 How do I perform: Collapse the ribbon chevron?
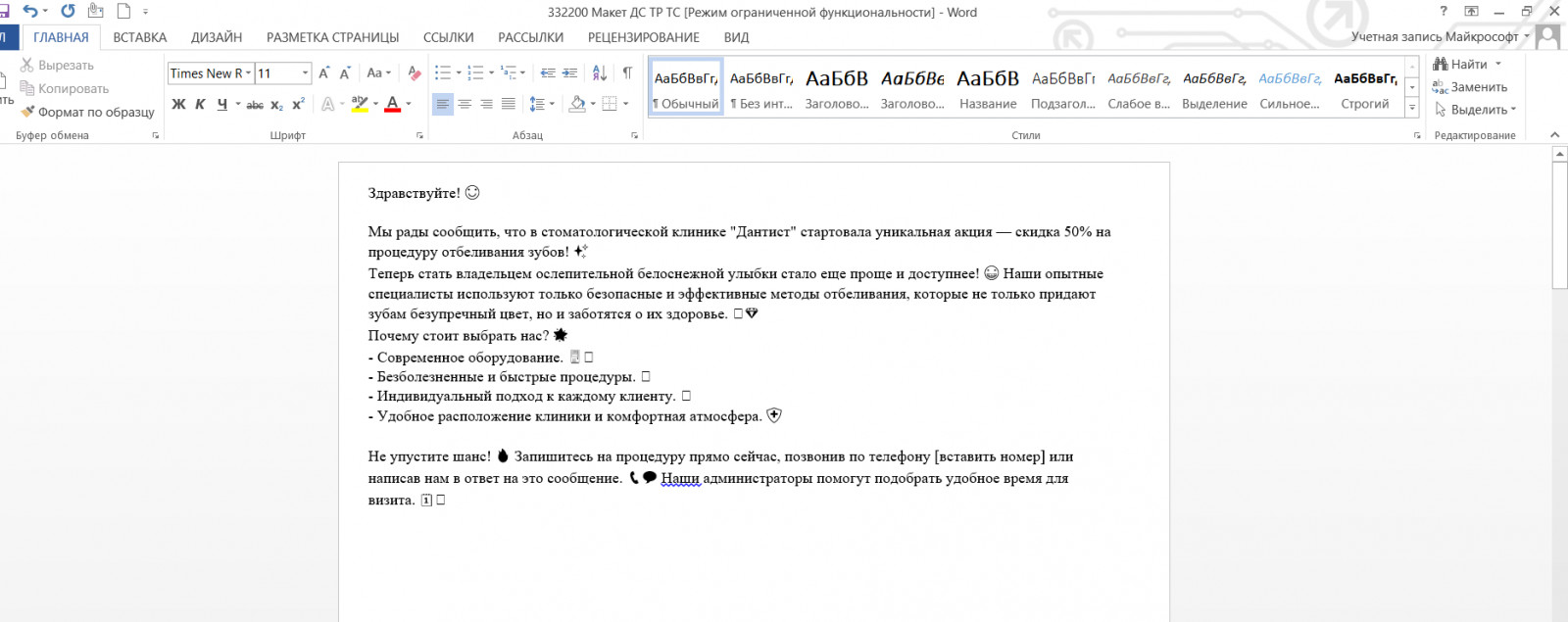[x=1554, y=135]
